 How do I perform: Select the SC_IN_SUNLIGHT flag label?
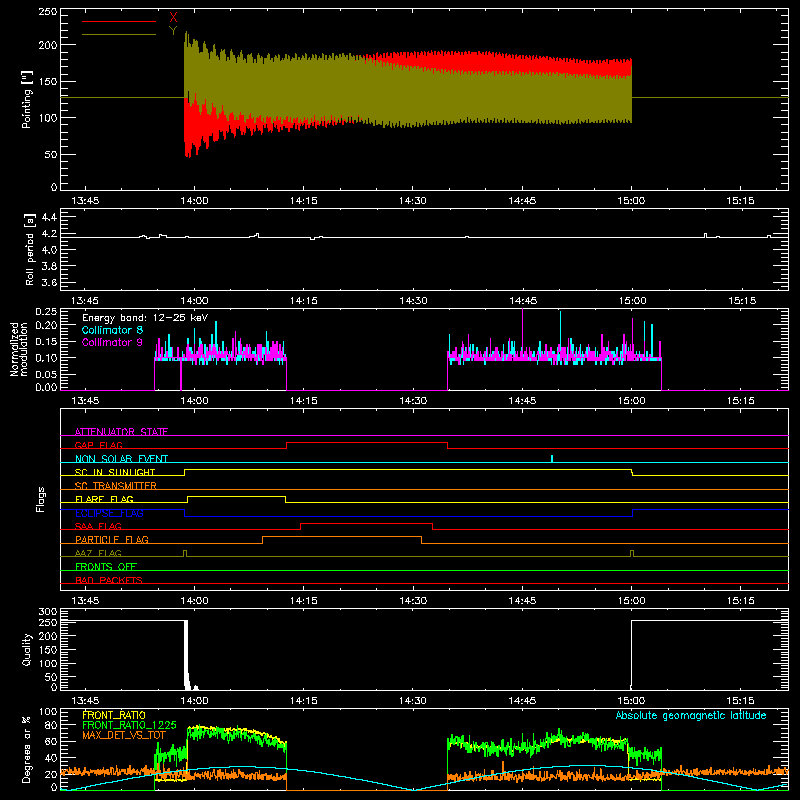(x=115, y=472)
